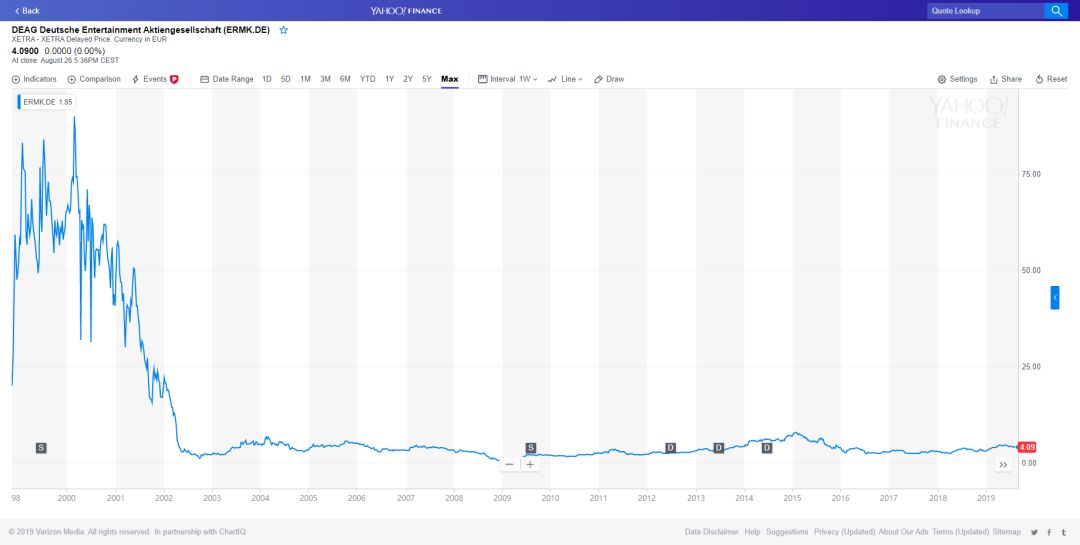
Task: Open the Date Range picker
Action: coord(227,79)
